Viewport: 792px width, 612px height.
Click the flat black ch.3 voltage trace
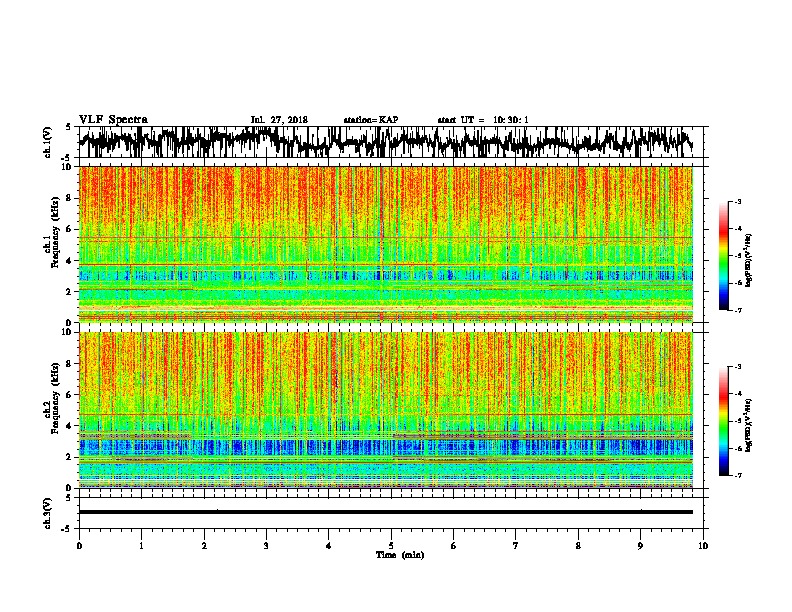[386, 512]
